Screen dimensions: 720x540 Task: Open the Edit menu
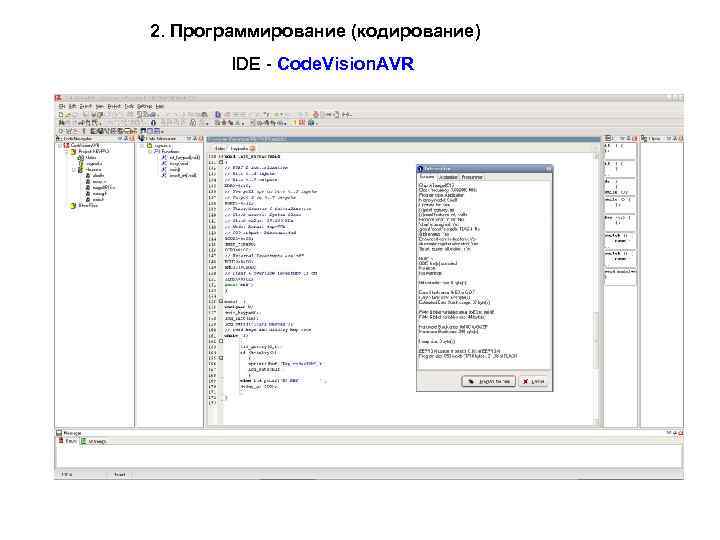tap(73, 107)
